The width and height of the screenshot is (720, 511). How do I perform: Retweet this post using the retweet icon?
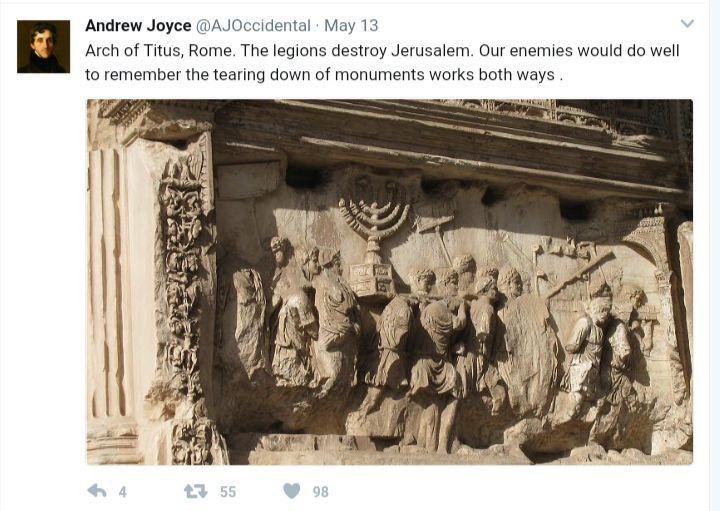[x=196, y=492]
